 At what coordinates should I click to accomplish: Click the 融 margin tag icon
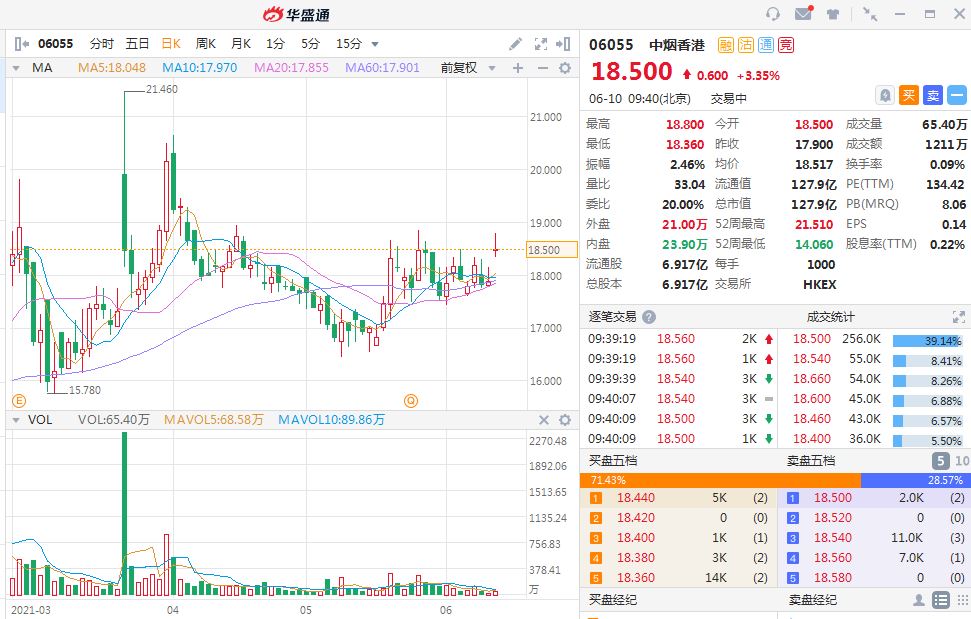pos(726,45)
